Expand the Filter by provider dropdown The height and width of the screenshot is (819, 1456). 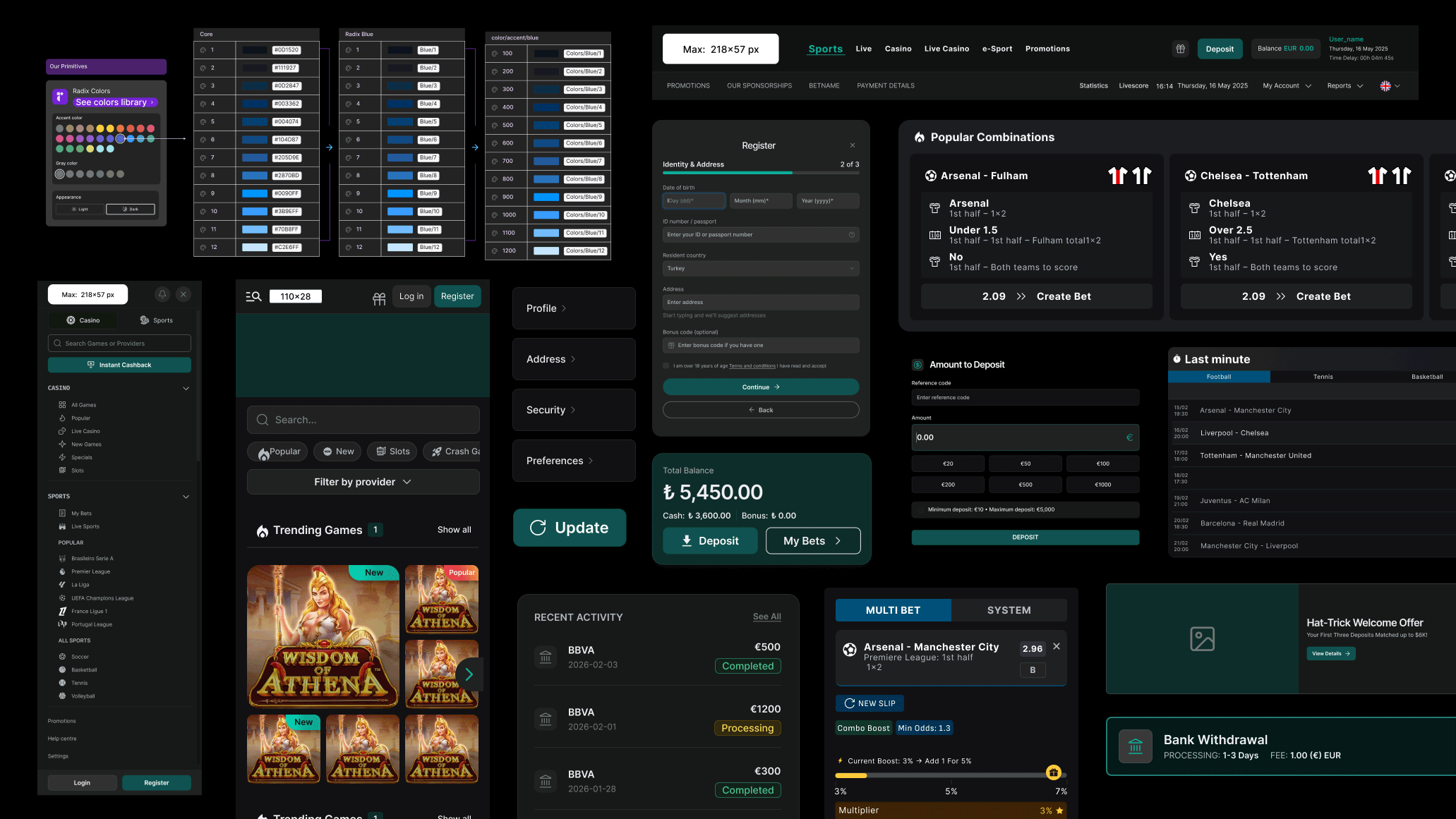(363, 482)
